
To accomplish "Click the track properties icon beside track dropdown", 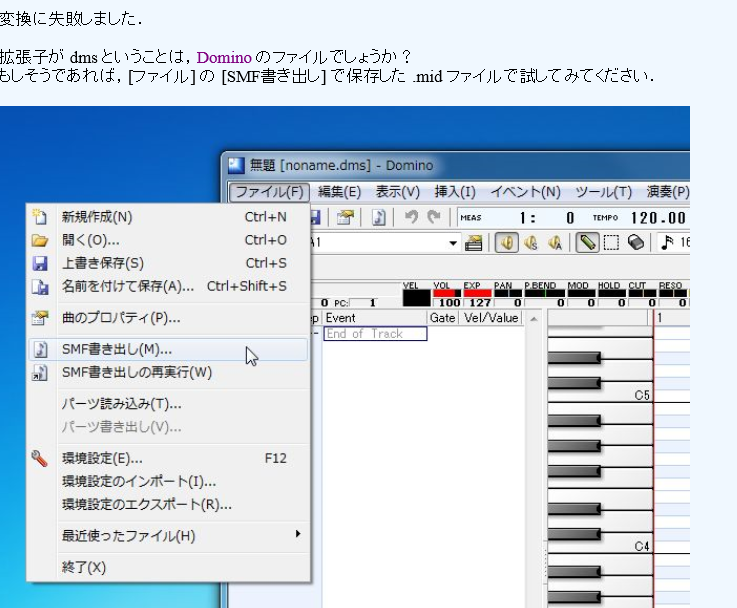I will [474, 243].
